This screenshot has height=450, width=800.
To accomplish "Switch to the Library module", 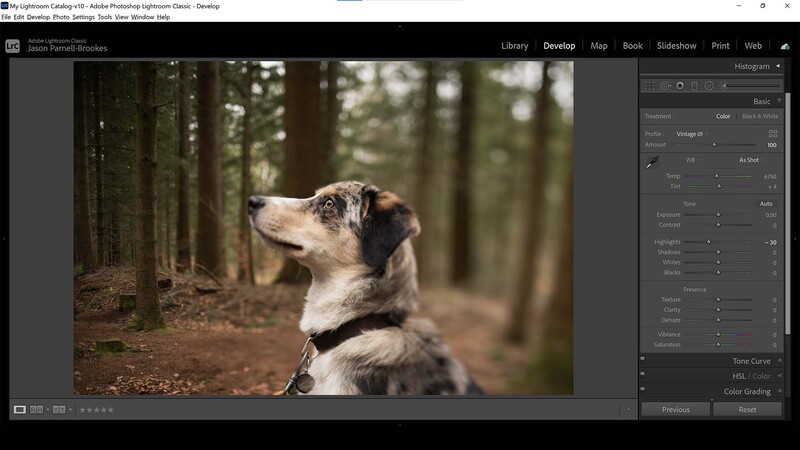I will [514, 46].
